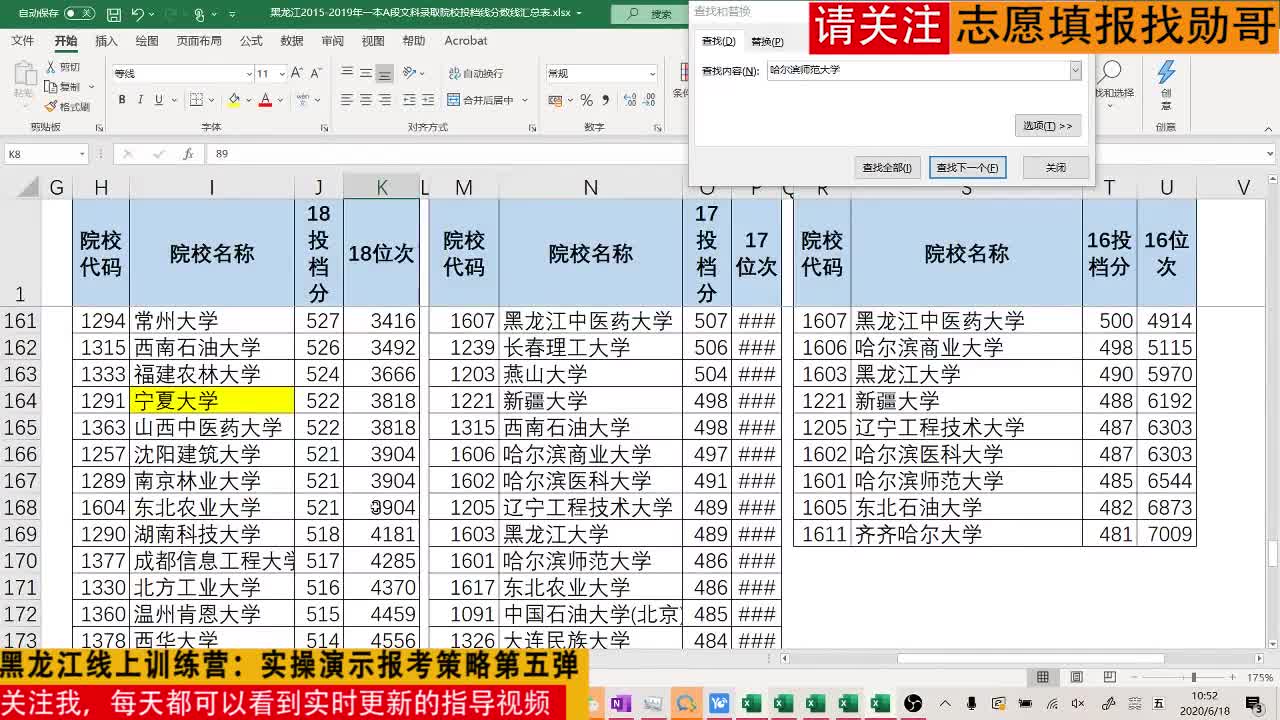Image resolution: width=1280 pixels, height=720 pixels.
Task: Click the Undo arrow icon
Action: click(x=138, y=14)
